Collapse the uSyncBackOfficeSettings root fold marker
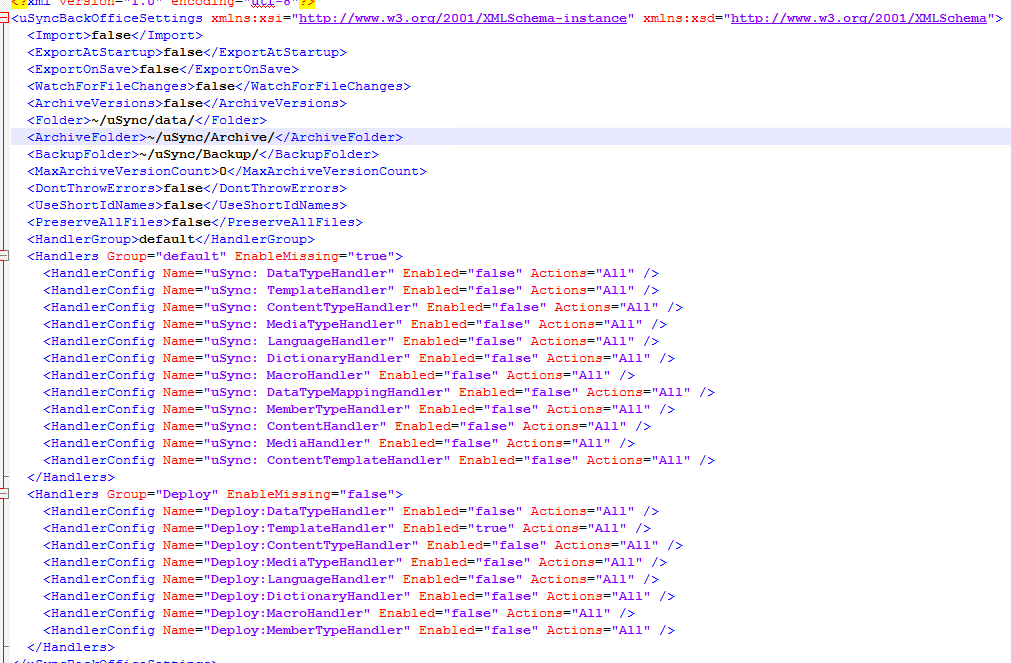The image size is (1011, 663). click(x=4, y=19)
